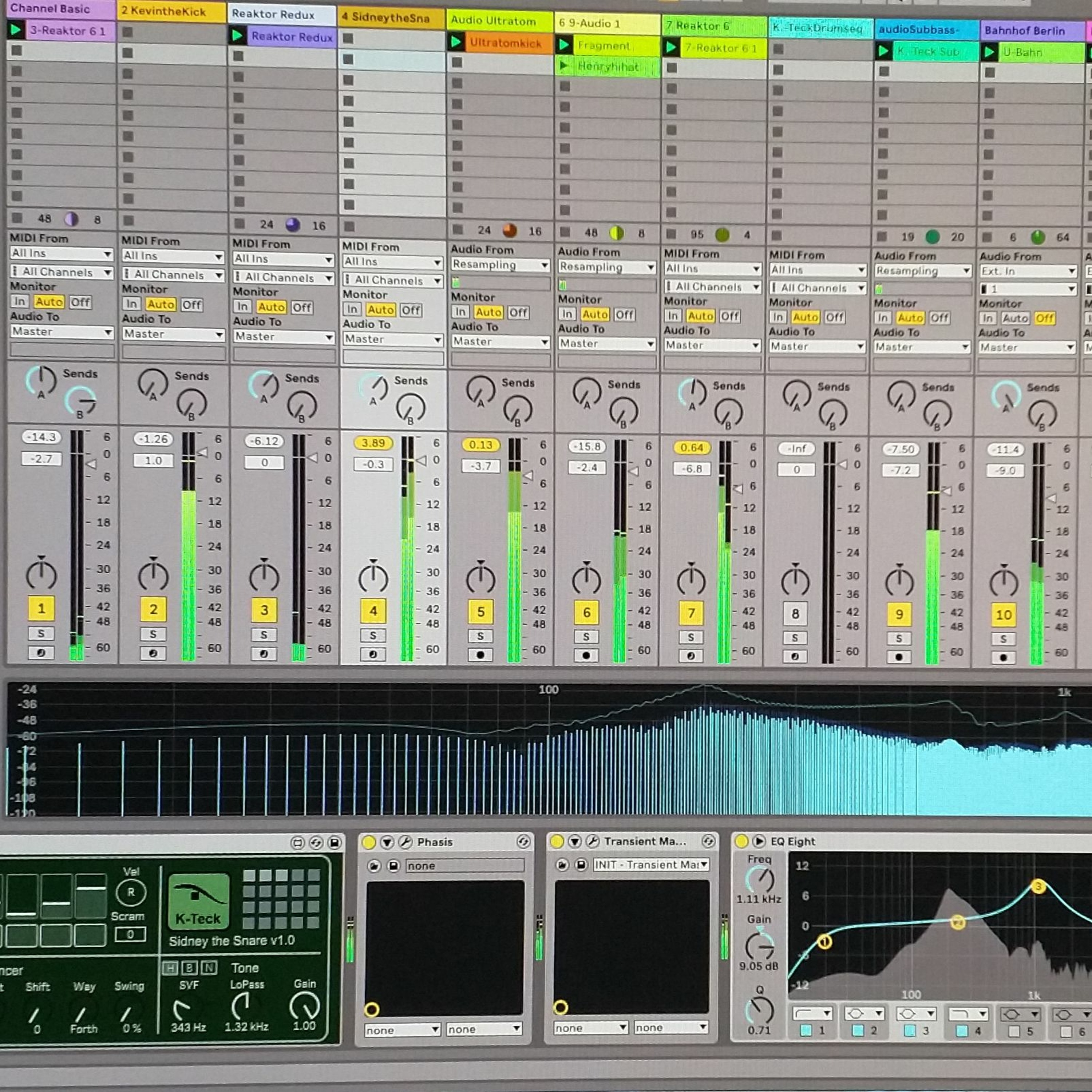Stop clips on the Channel Basic track
Image resolution: width=1092 pixels, height=1092 pixels.
tap(17, 218)
